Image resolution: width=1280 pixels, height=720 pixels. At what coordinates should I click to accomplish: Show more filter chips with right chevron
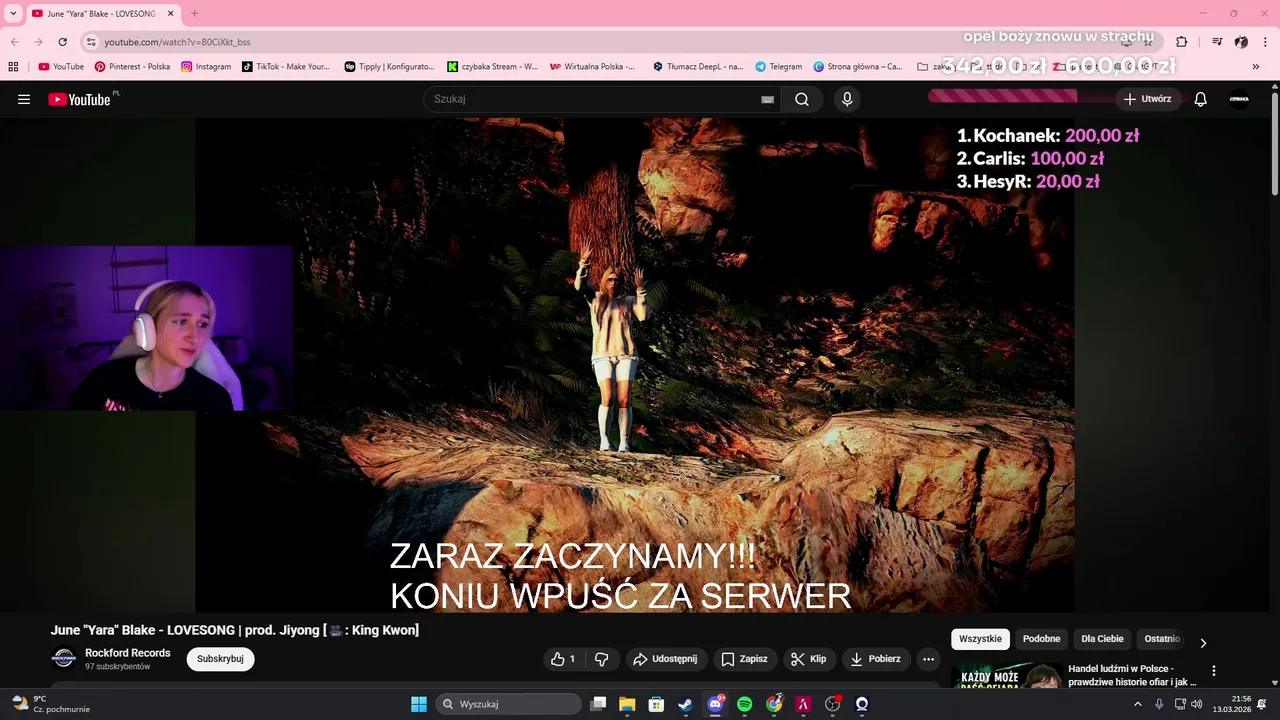1203,643
